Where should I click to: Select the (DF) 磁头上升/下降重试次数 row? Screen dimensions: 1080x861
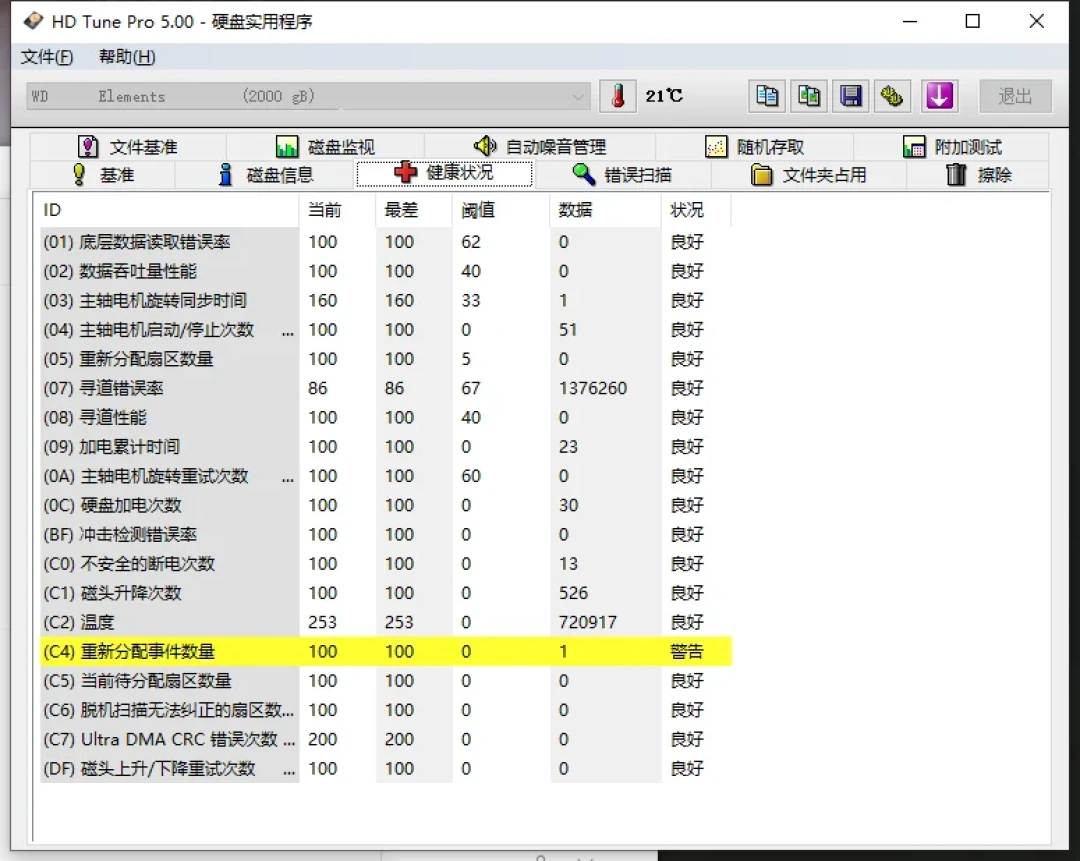point(386,769)
